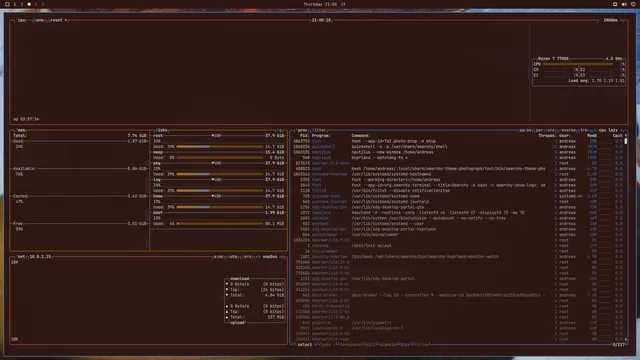Screen dimensions: 640x360
Task: Cycle the preset option in the cpu header
Action: coord(57,20)
